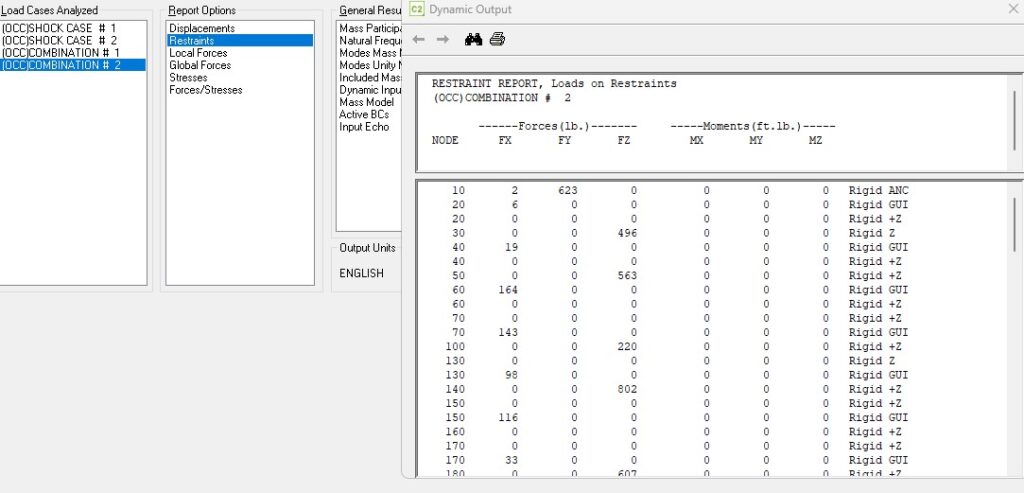Select Input Echo in General Results
1024x493 pixels.
pos(364,127)
